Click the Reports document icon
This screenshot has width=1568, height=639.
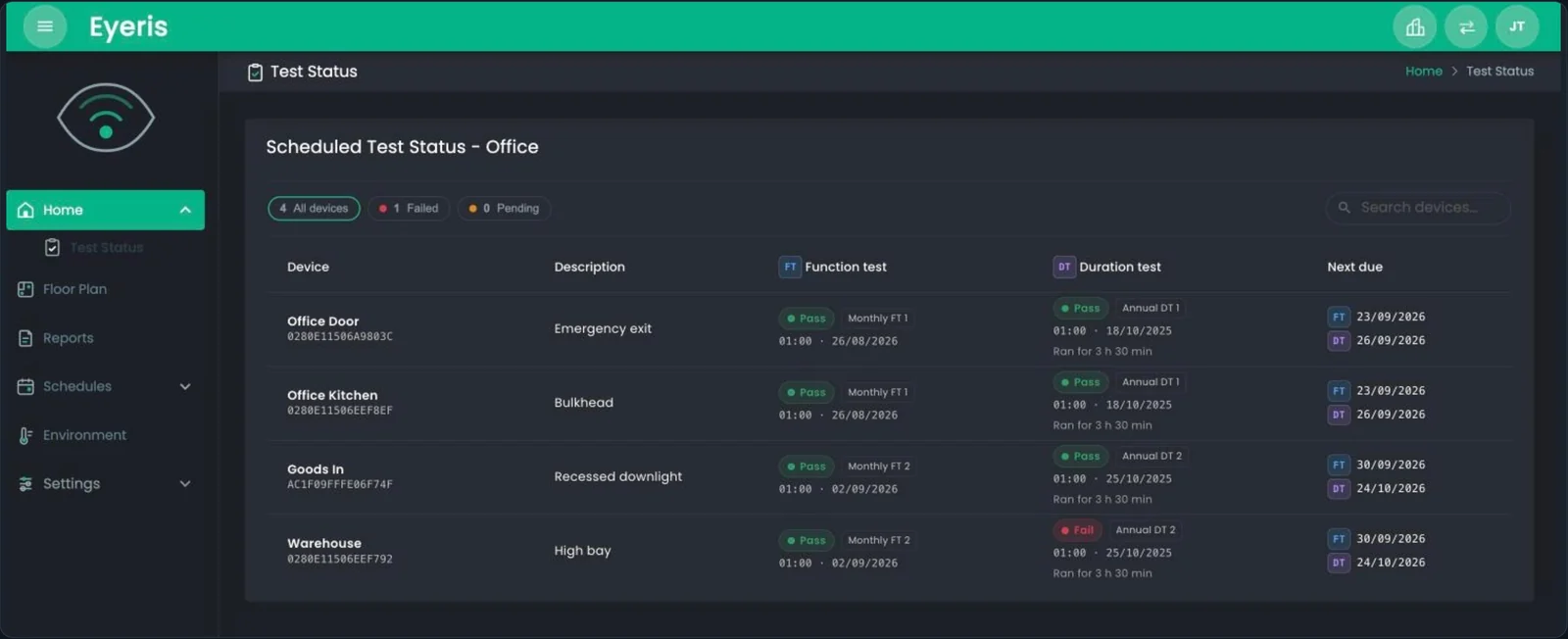(26, 338)
